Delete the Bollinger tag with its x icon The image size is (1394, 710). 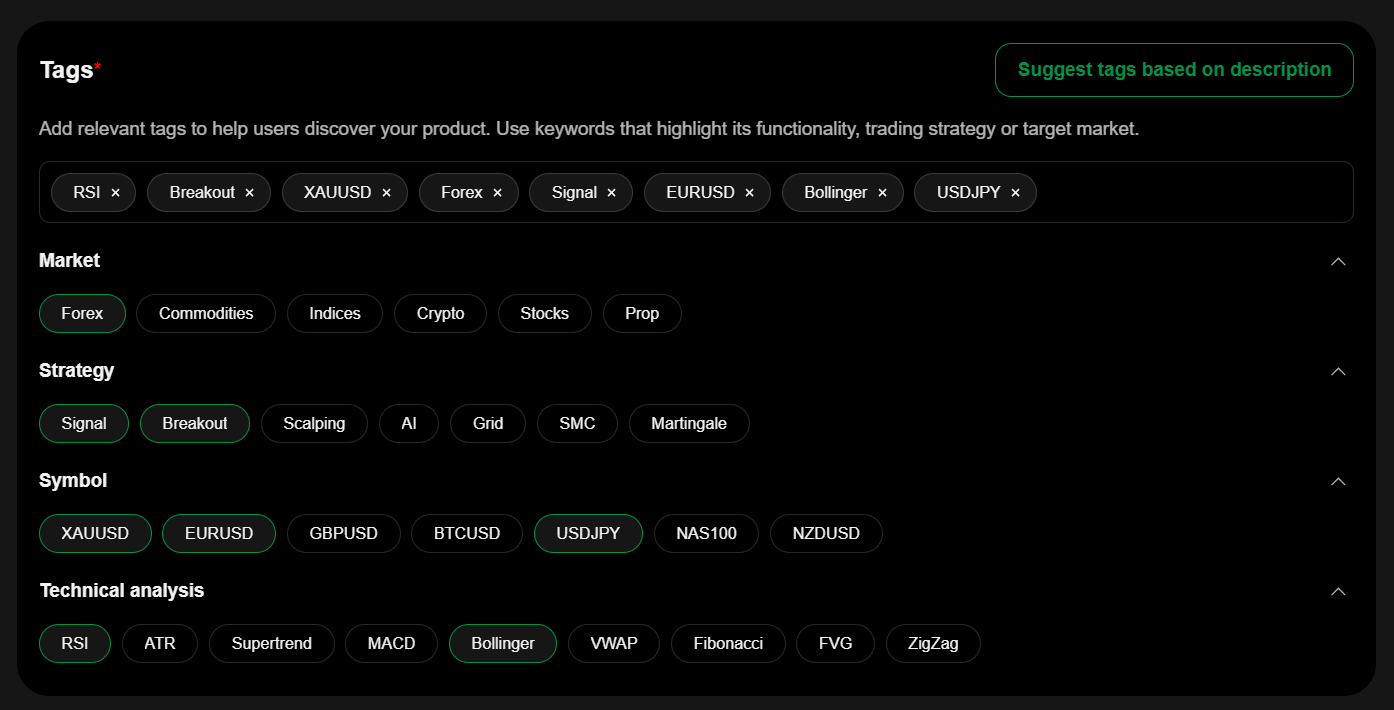coord(883,193)
